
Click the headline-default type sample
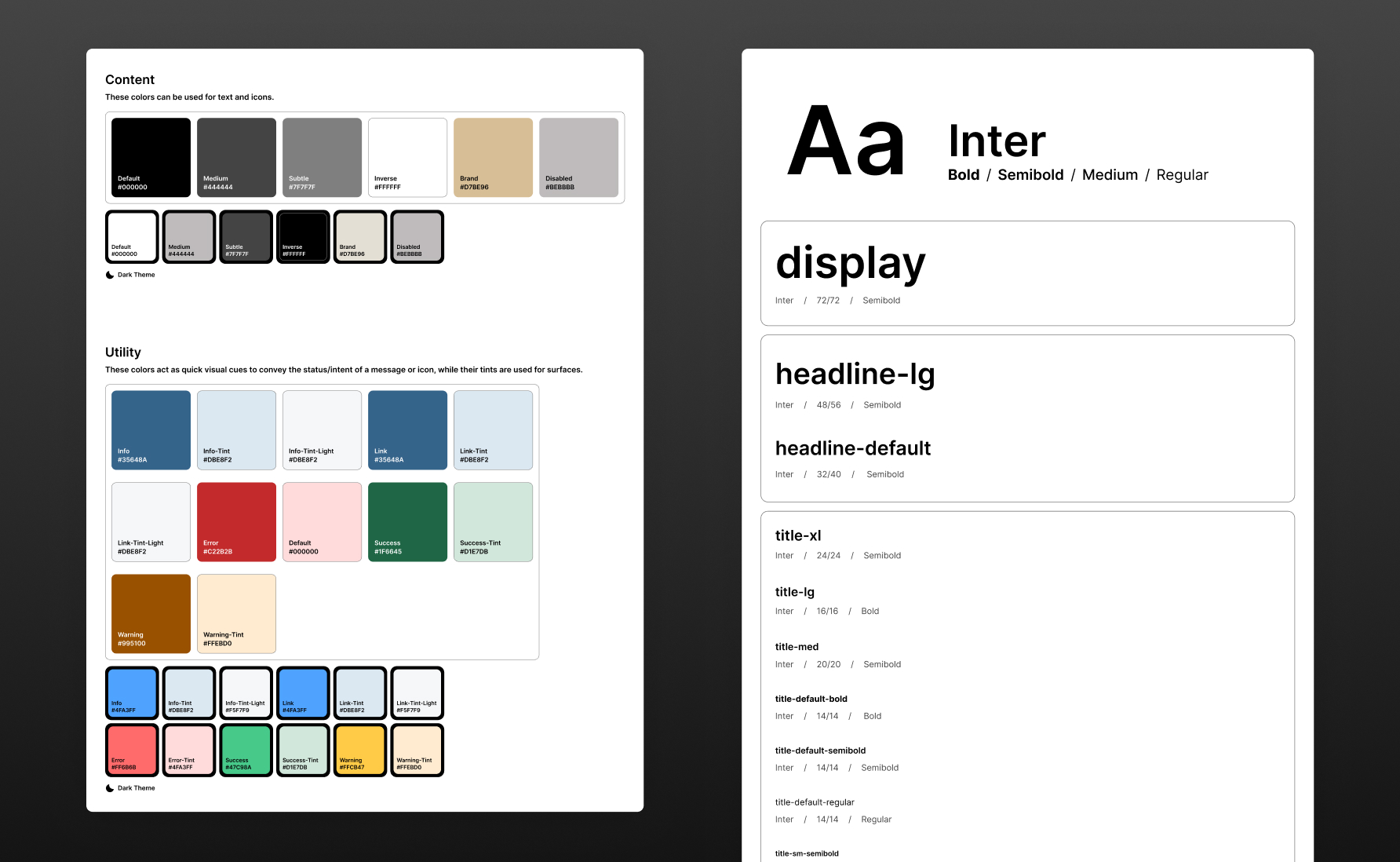point(853,448)
